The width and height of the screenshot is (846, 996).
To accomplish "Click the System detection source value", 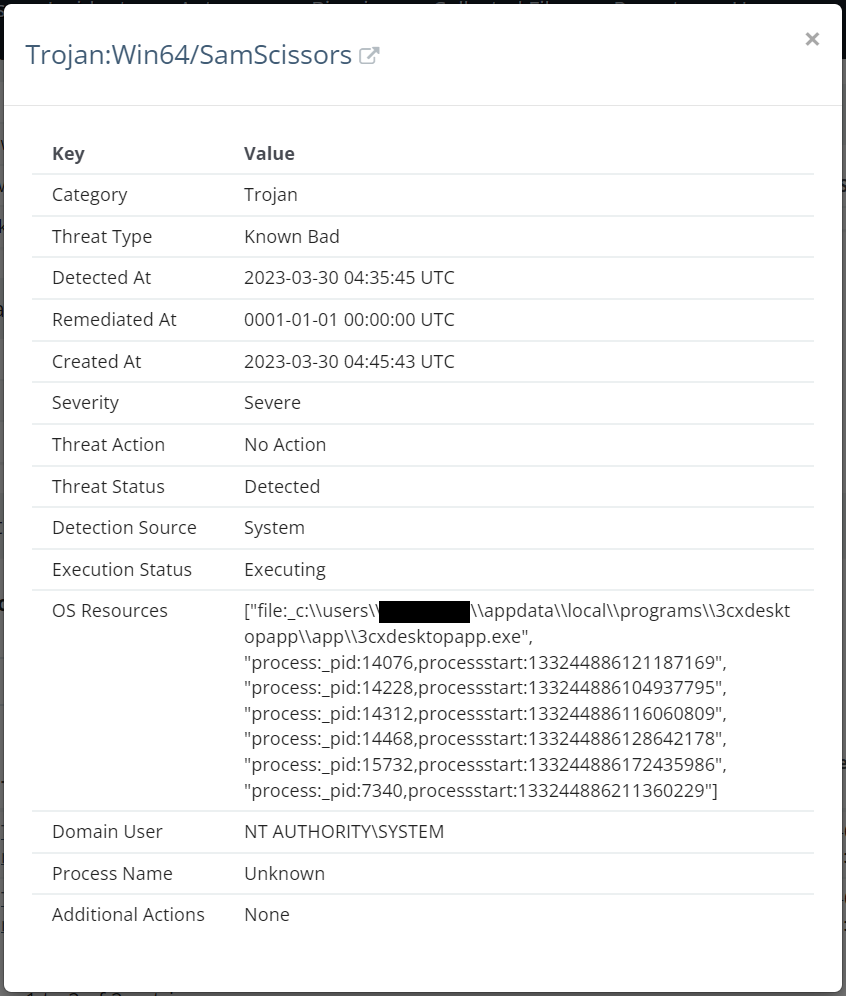I will click(x=274, y=527).
